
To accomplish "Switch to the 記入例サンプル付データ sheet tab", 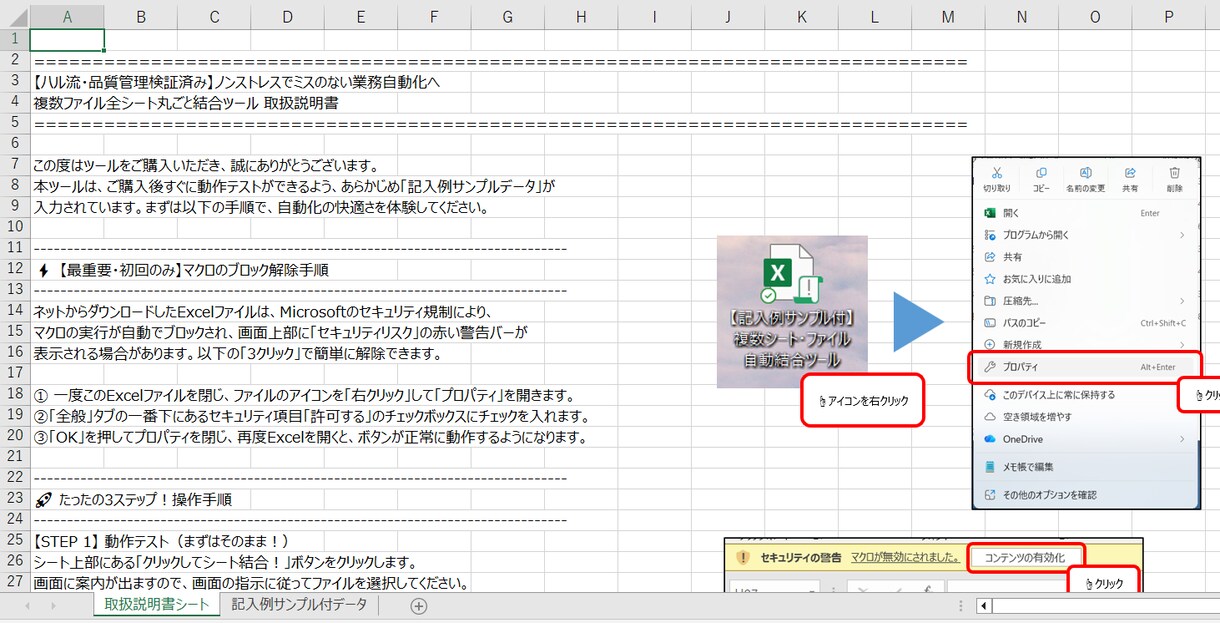I will (x=299, y=605).
